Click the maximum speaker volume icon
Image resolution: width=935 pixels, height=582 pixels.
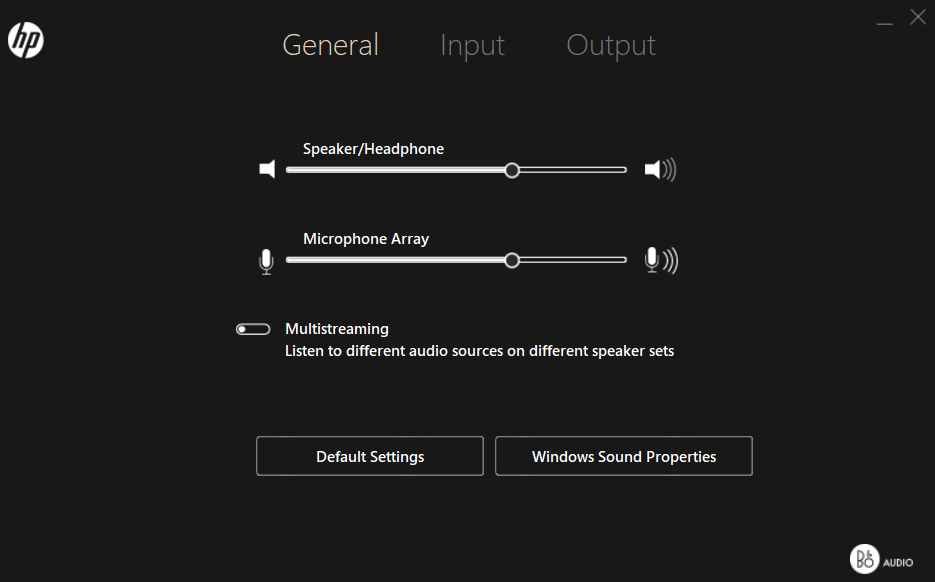[660, 169]
